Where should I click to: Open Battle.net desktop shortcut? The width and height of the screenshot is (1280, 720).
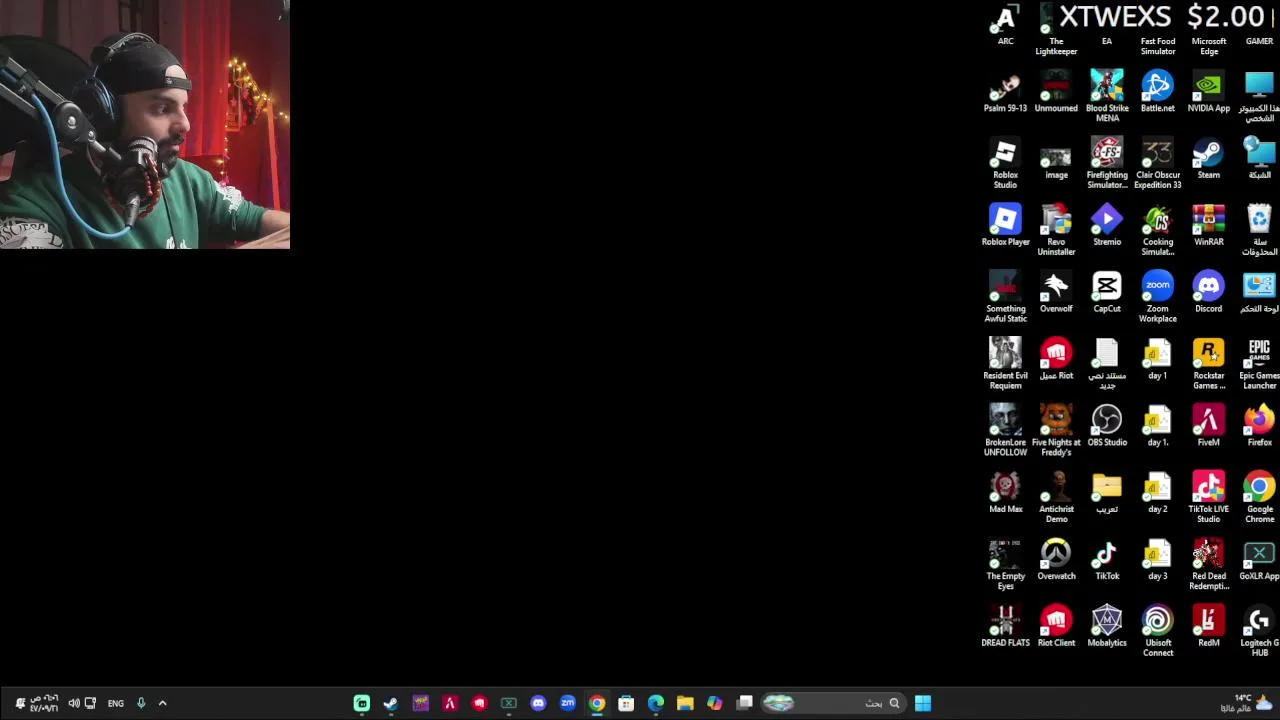coord(1158,92)
